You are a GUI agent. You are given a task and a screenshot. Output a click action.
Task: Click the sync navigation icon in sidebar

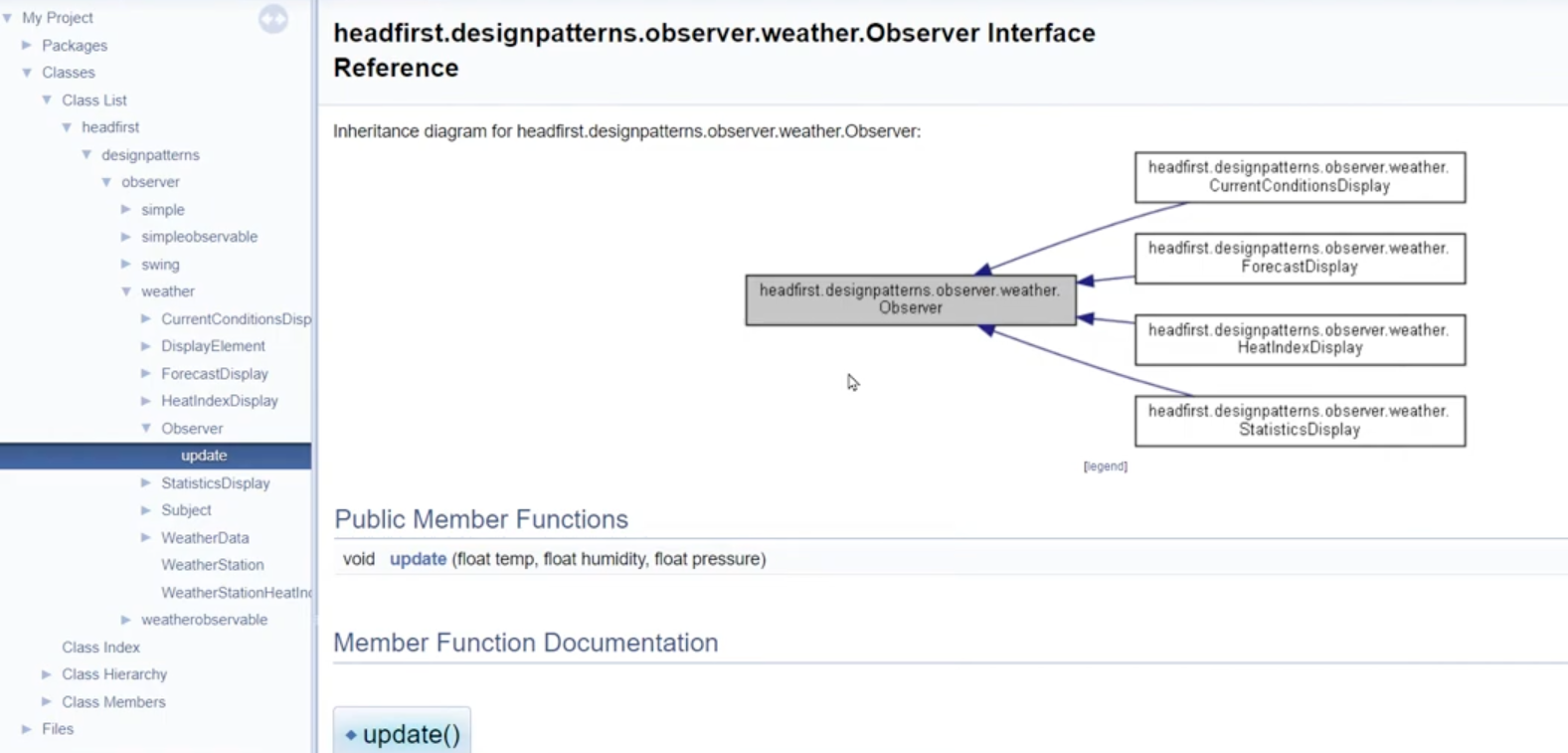273,19
